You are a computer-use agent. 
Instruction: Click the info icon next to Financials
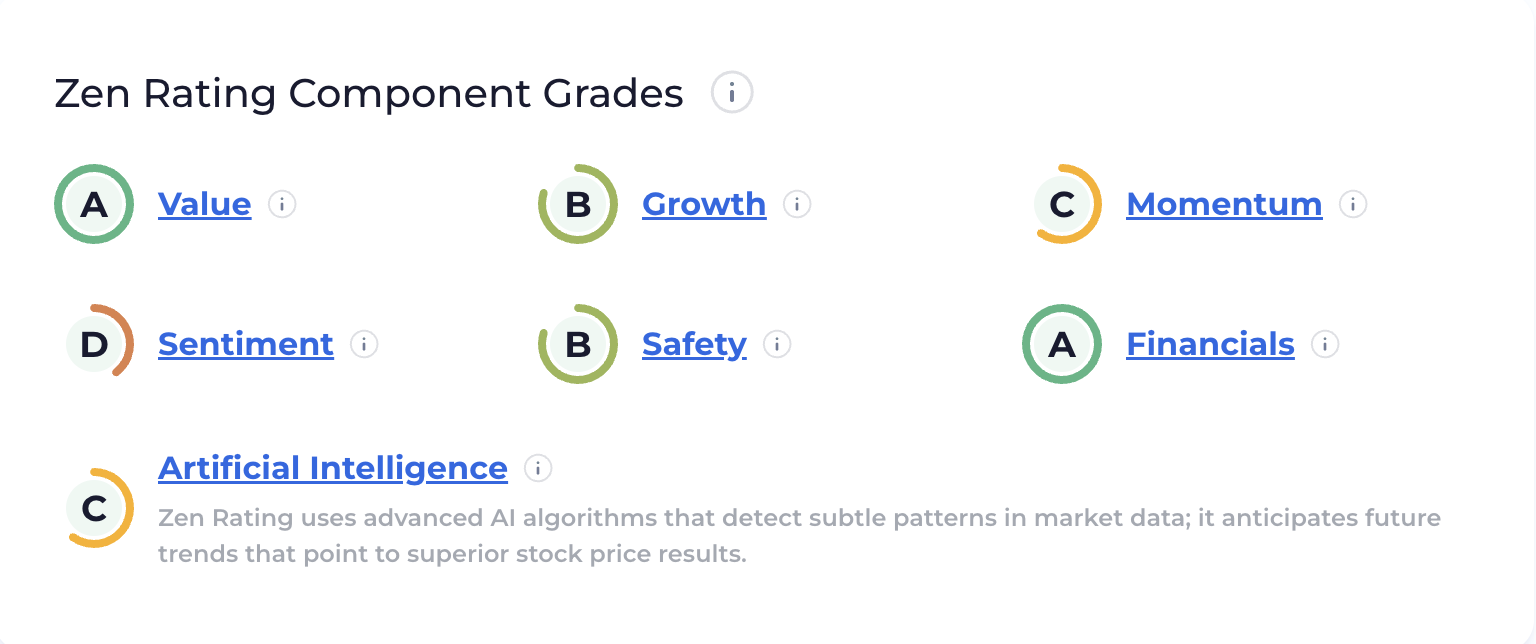(1325, 345)
